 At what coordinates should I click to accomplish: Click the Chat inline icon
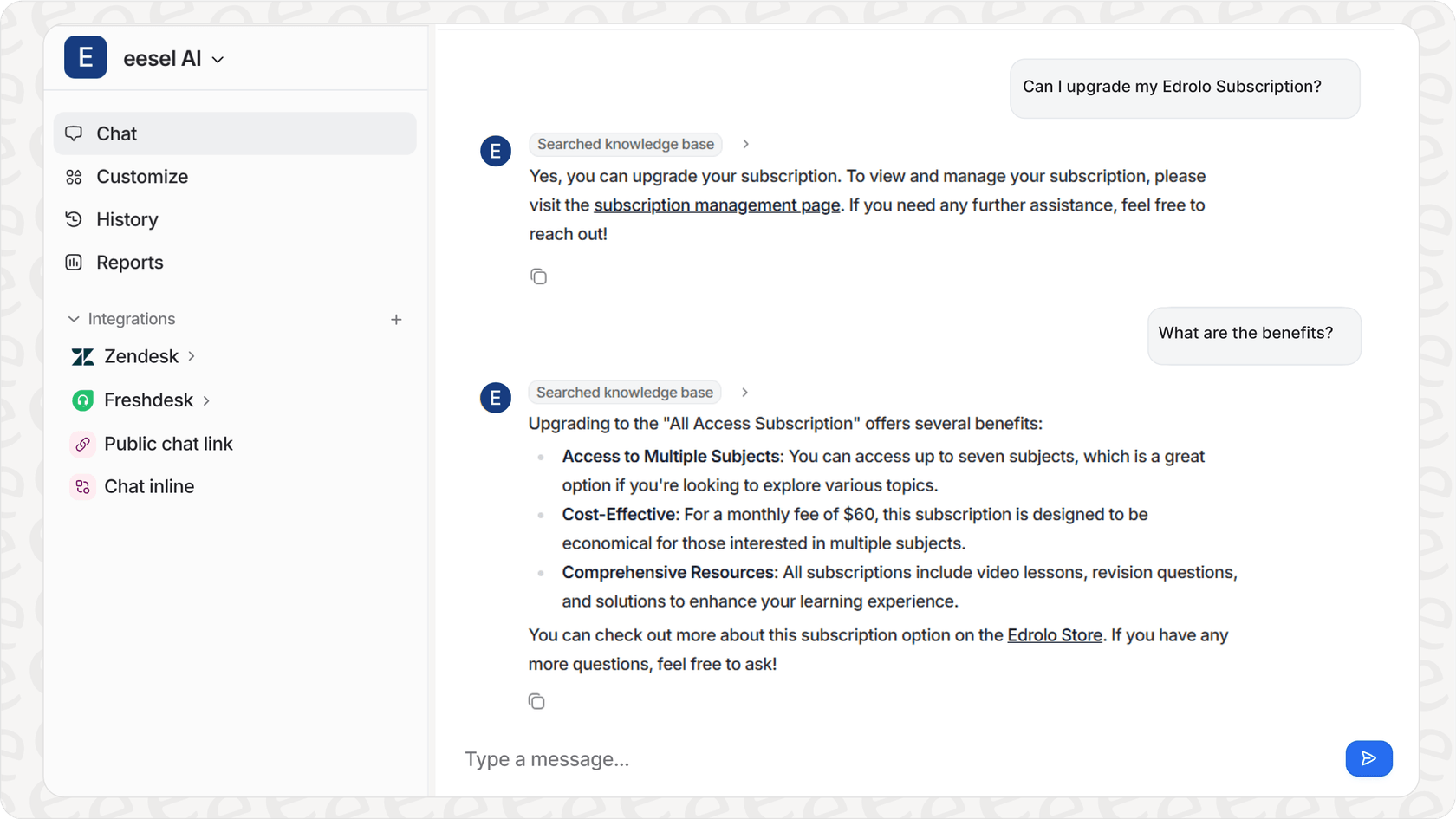pos(81,486)
